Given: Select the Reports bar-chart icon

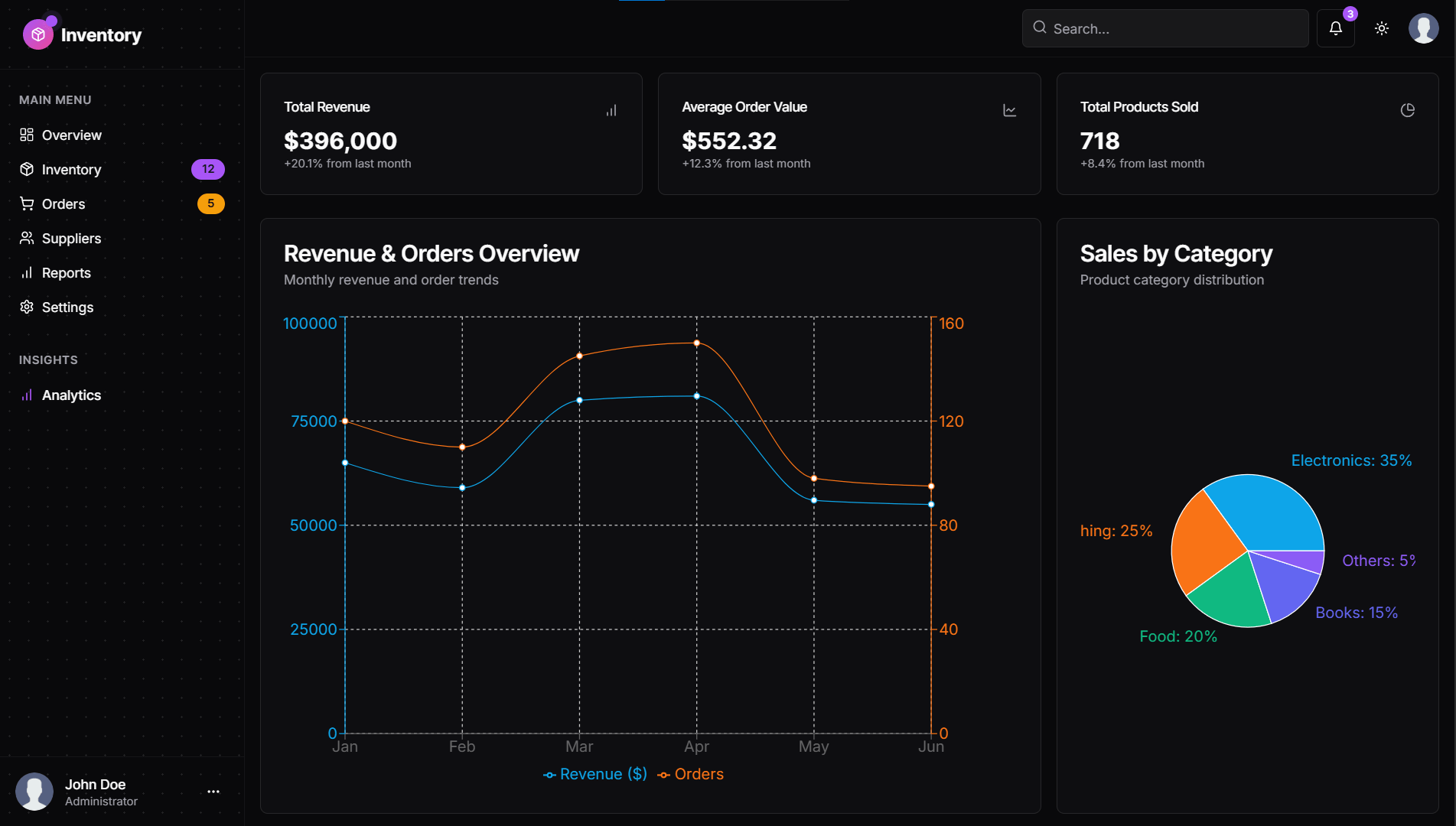Looking at the screenshot, I should click(27, 272).
